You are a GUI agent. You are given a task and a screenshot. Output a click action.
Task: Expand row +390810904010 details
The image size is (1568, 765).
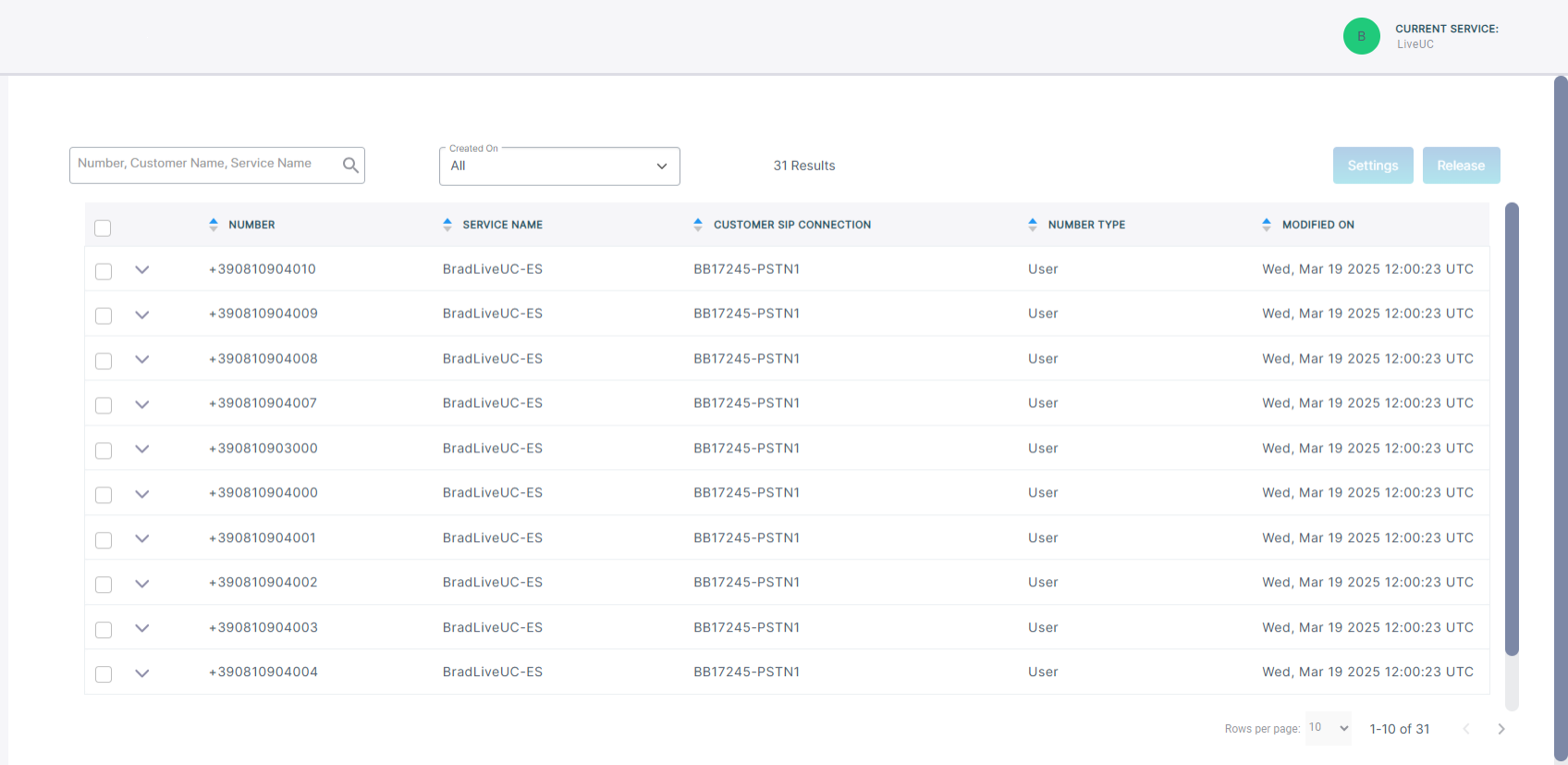click(141, 270)
